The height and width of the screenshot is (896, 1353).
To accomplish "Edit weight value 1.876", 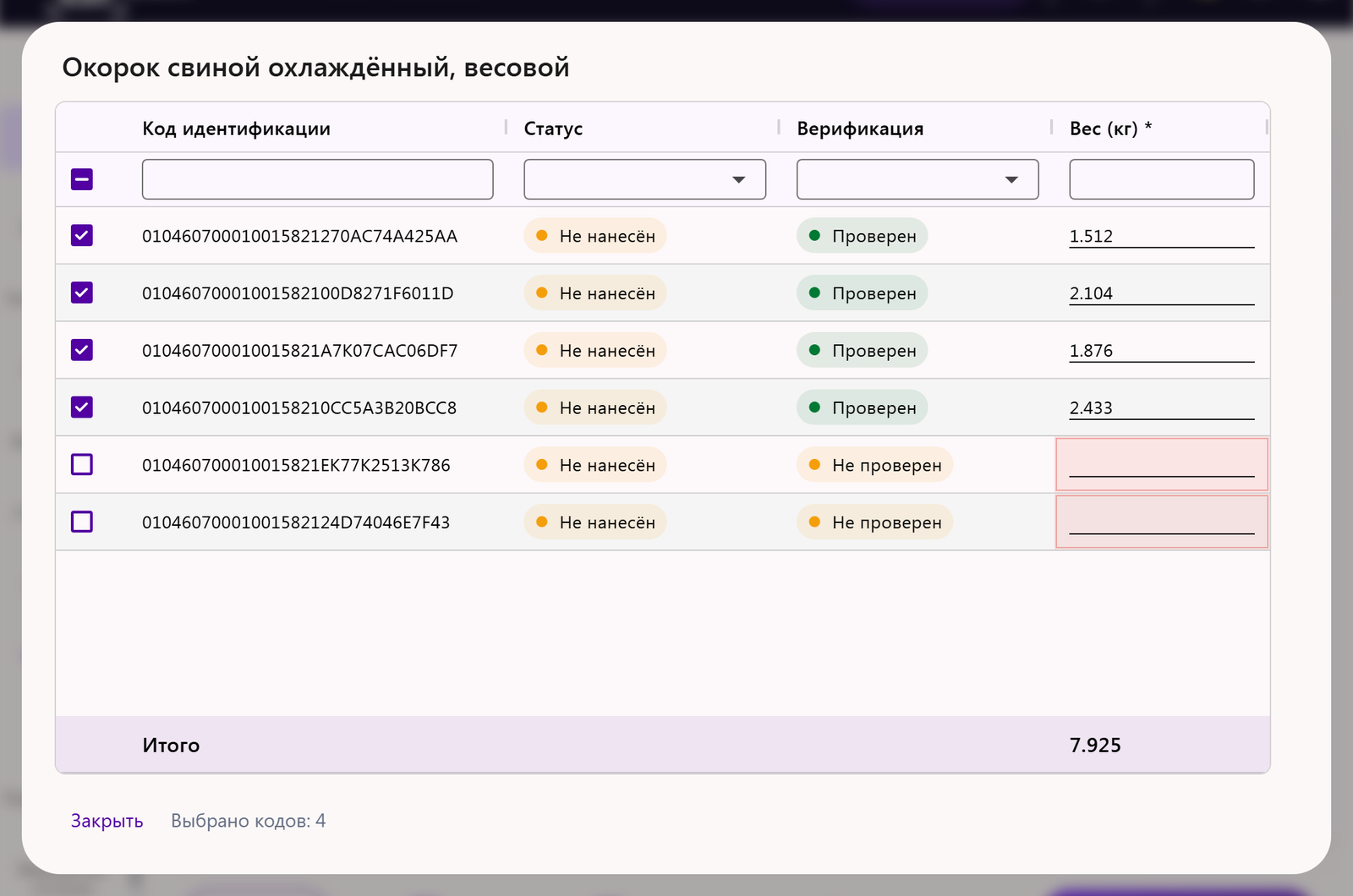I will click(x=1162, y=350).
